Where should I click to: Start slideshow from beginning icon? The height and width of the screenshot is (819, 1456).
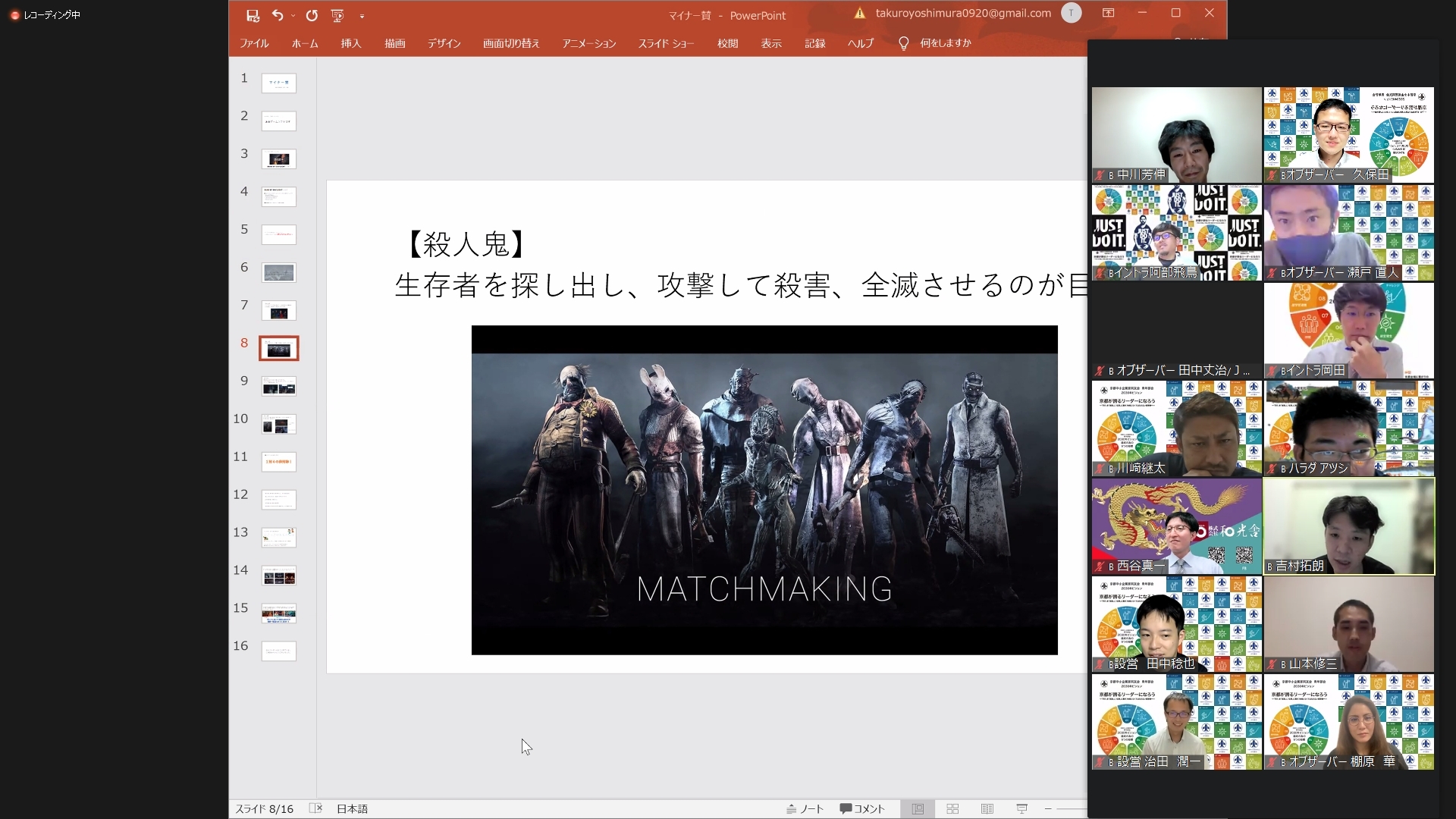pyautogui.click(x=338, y=15)
